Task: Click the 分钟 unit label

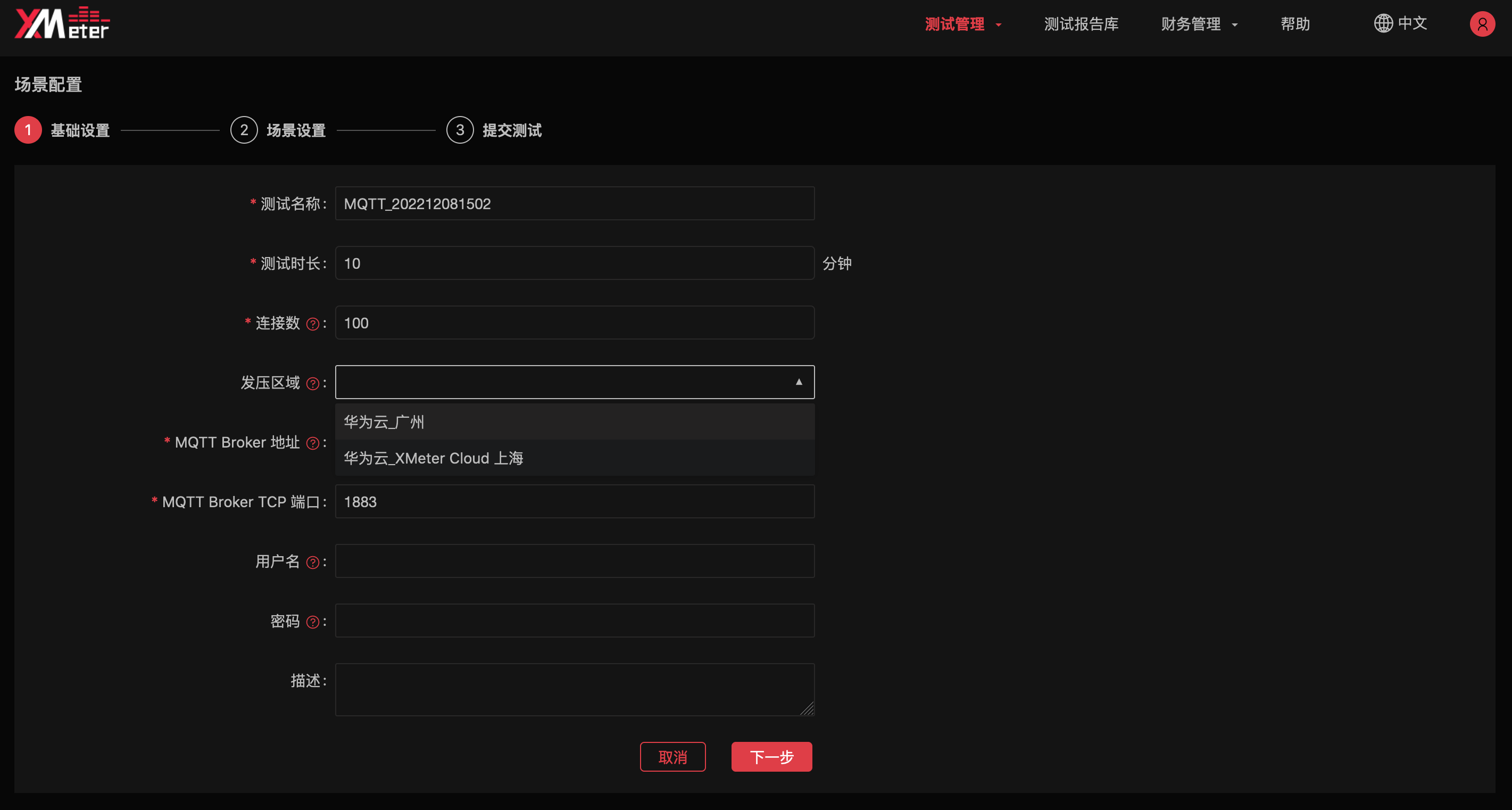Action: [836, 263]
